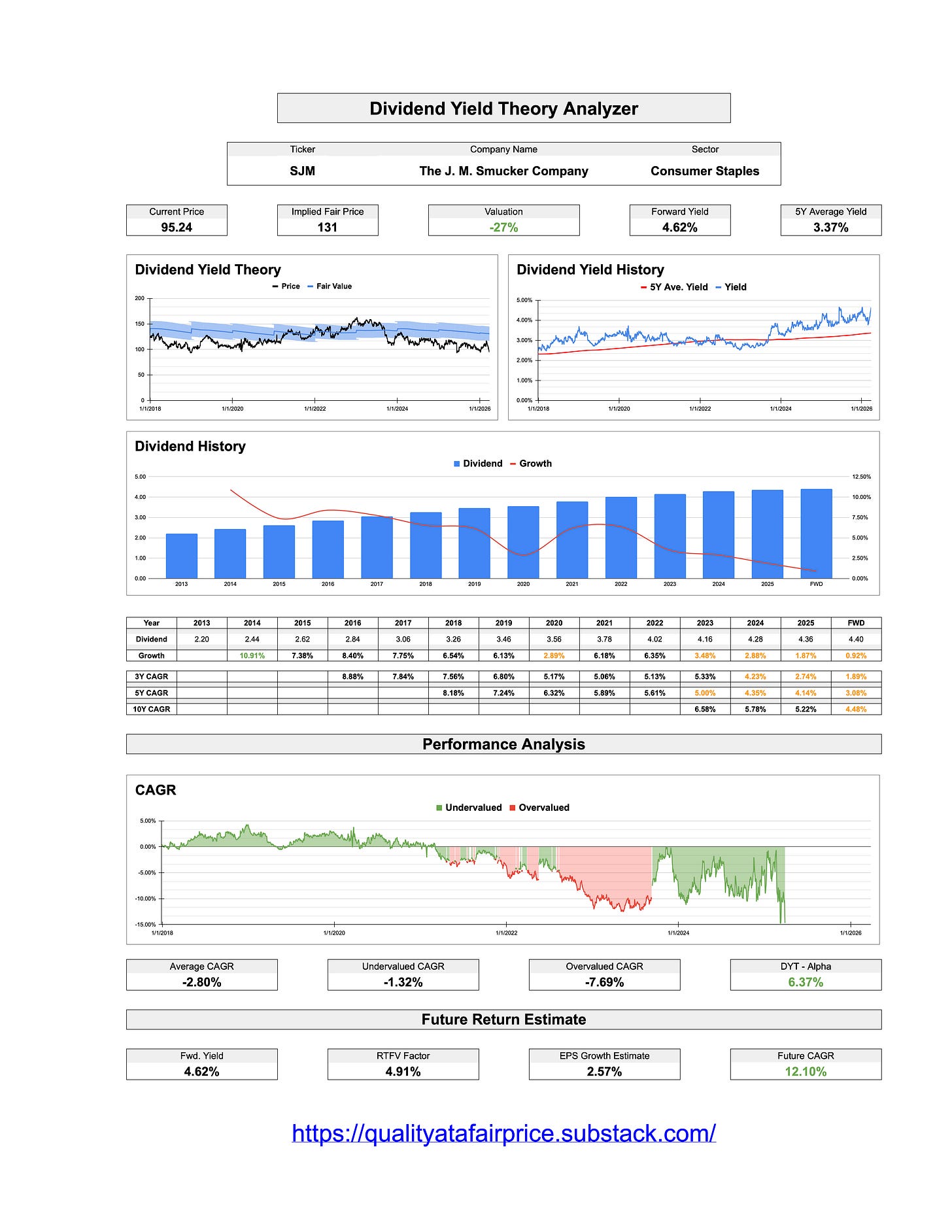Viewport: 952px width, 1232px height.
Task: Click the Dividend Yield Theory chart heading
Action: click(x=208, y=269)
